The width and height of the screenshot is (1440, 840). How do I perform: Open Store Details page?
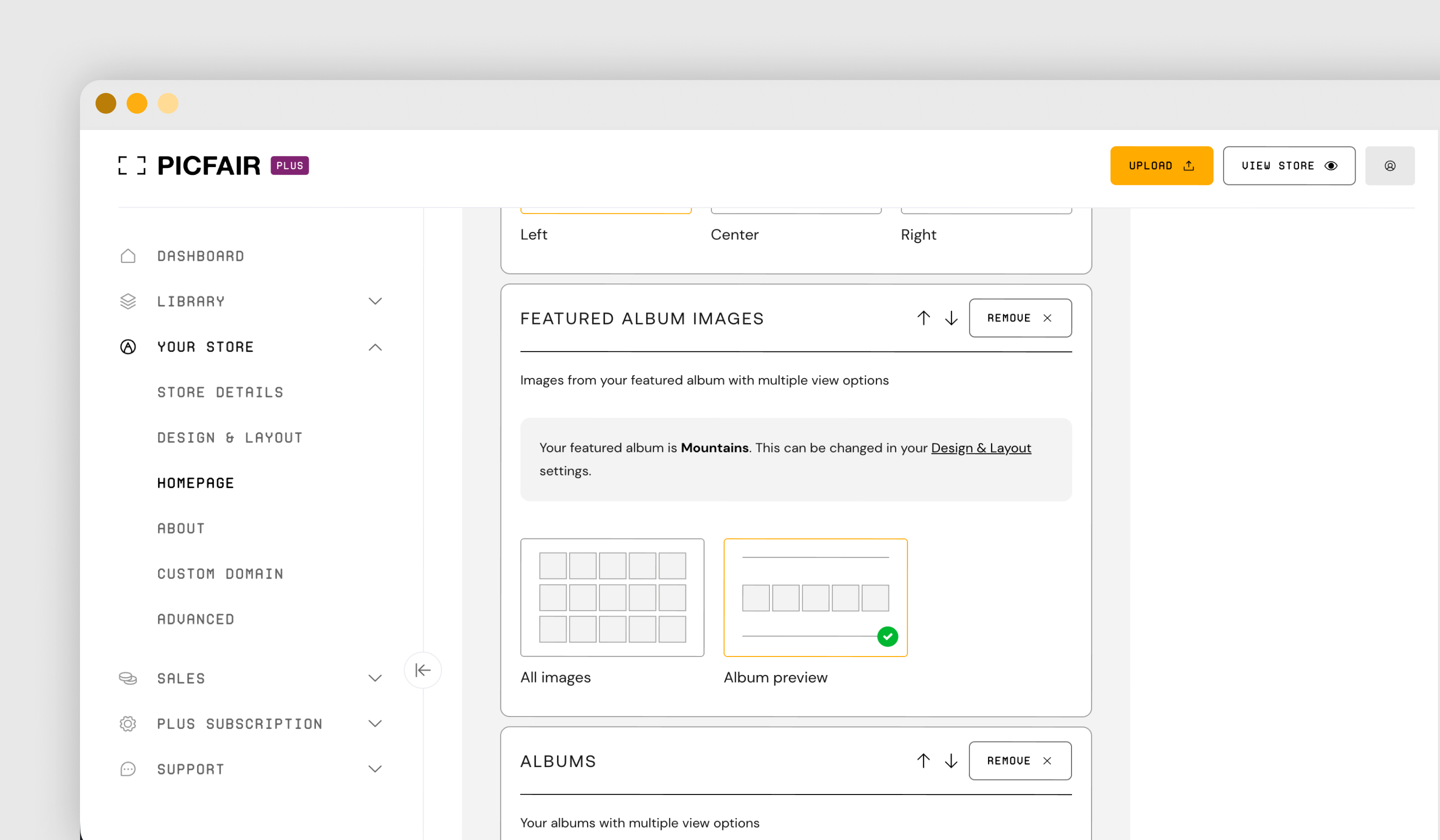pyautogui.click(x=220, y=392)
